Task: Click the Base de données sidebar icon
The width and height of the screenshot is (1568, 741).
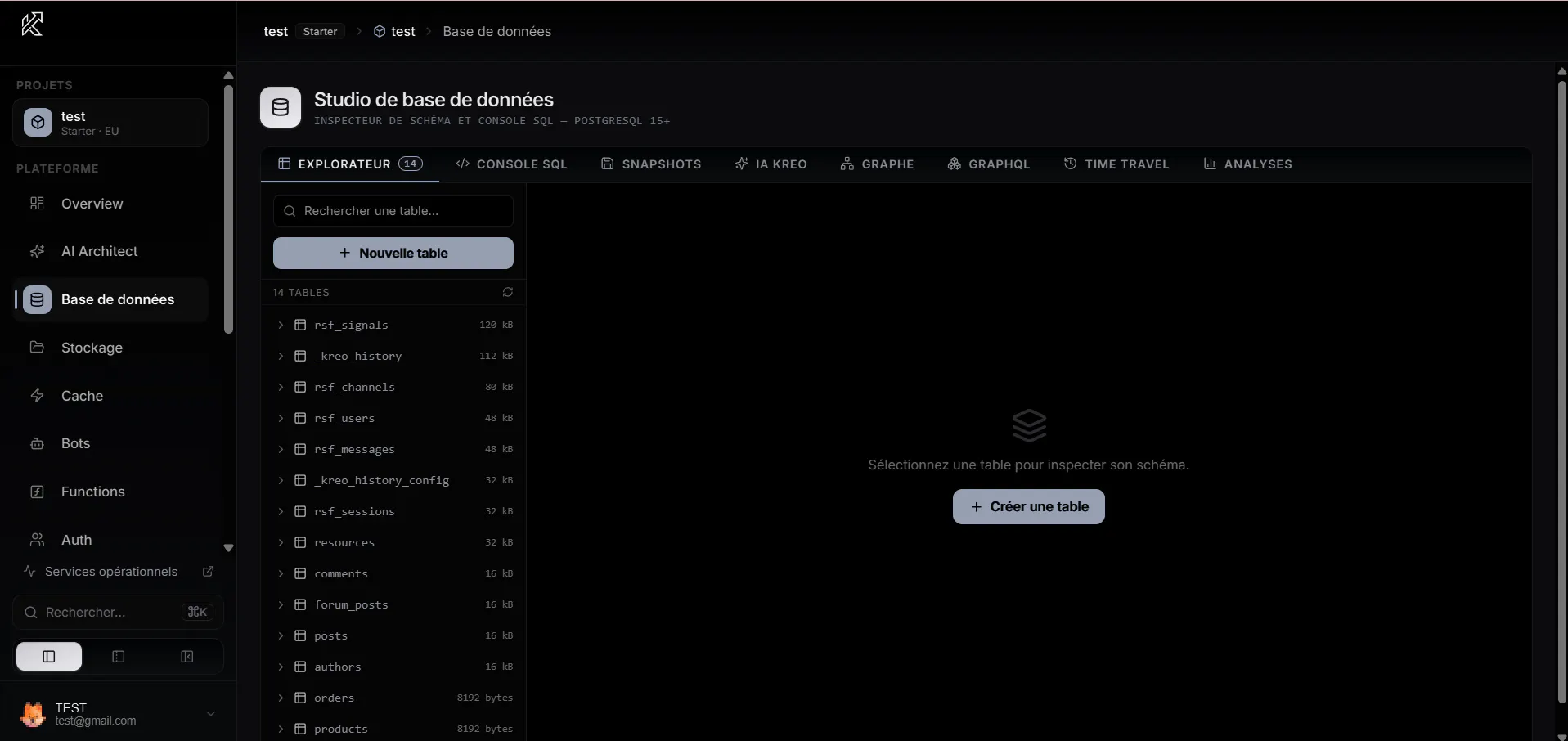Action: pos(37,299)
